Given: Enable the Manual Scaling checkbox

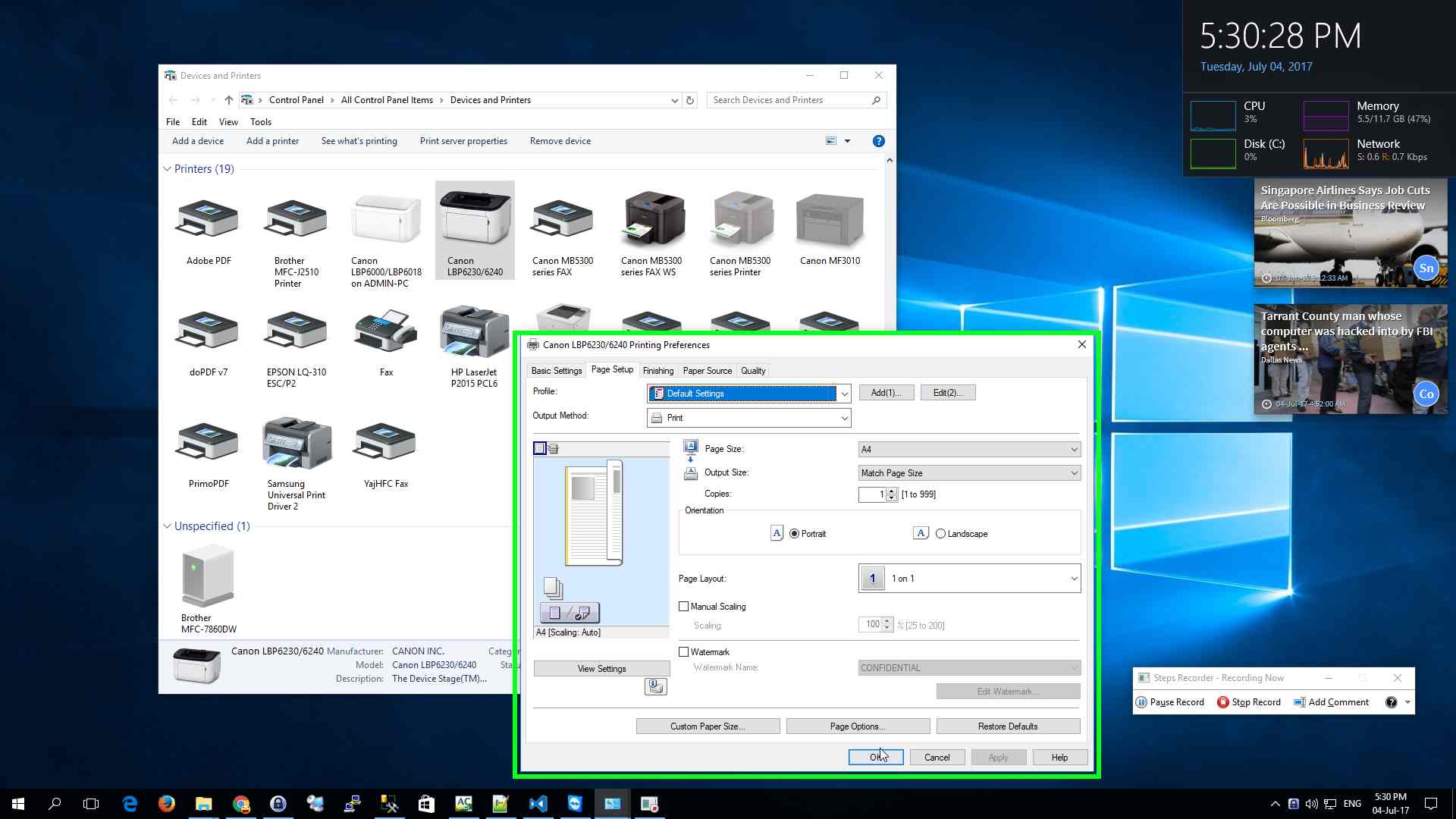Looking at the screenshot, I should tap(683, 607).
